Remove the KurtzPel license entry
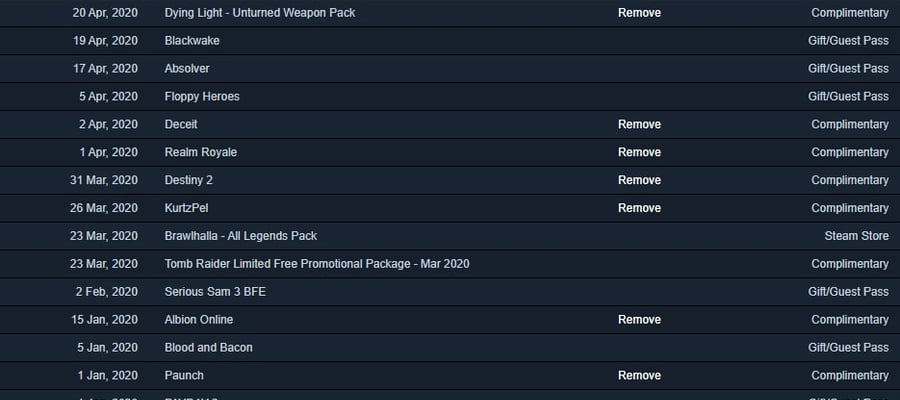 click(639, 208)
